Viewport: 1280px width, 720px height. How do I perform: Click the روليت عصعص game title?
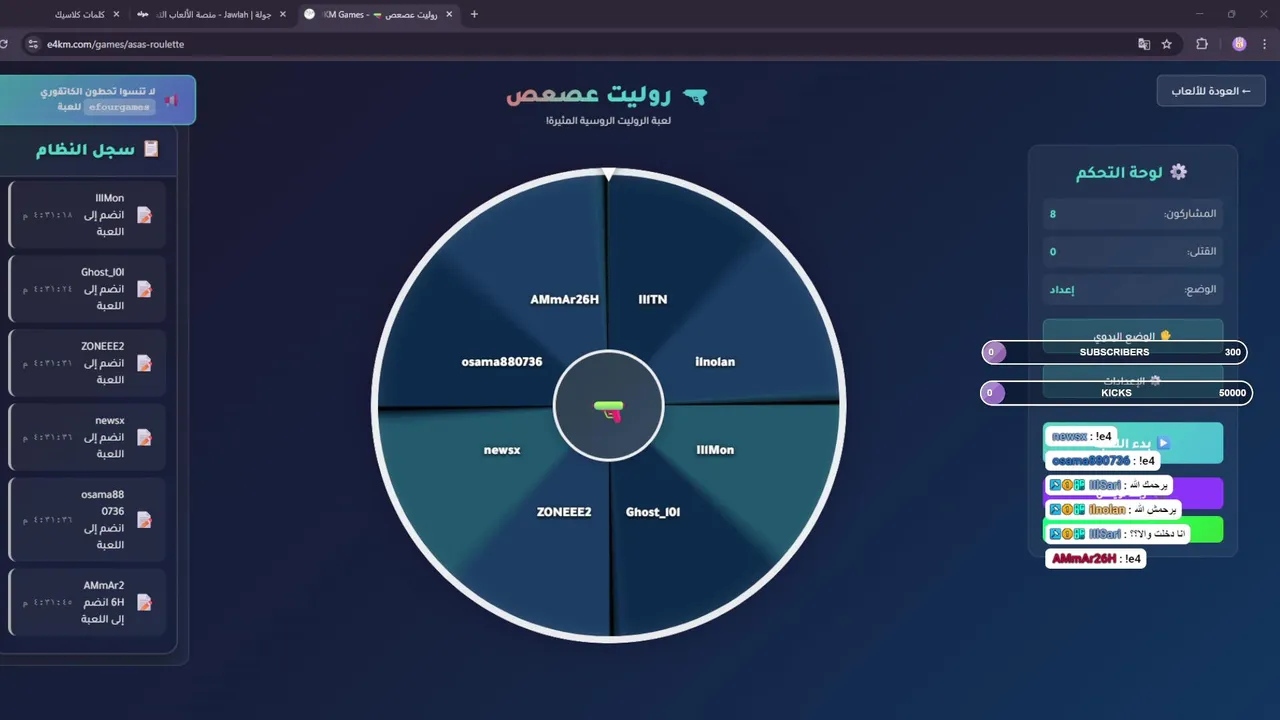587,96
